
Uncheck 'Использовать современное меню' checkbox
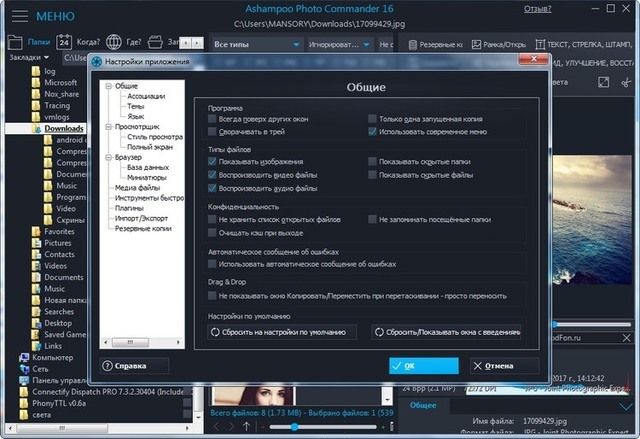[x=372, y=131]
